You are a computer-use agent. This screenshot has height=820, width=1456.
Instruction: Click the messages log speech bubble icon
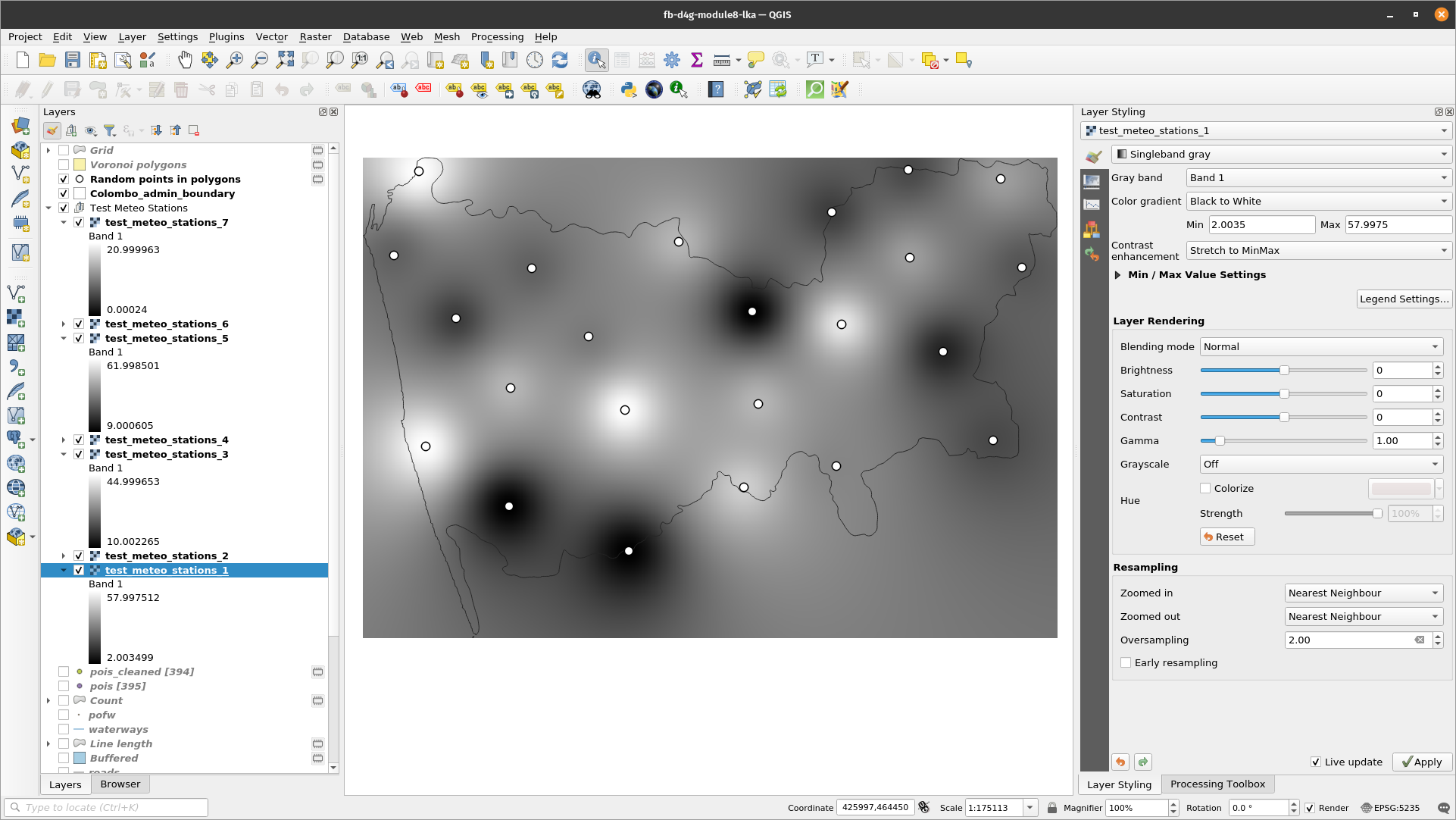[x=1443, y=808]
